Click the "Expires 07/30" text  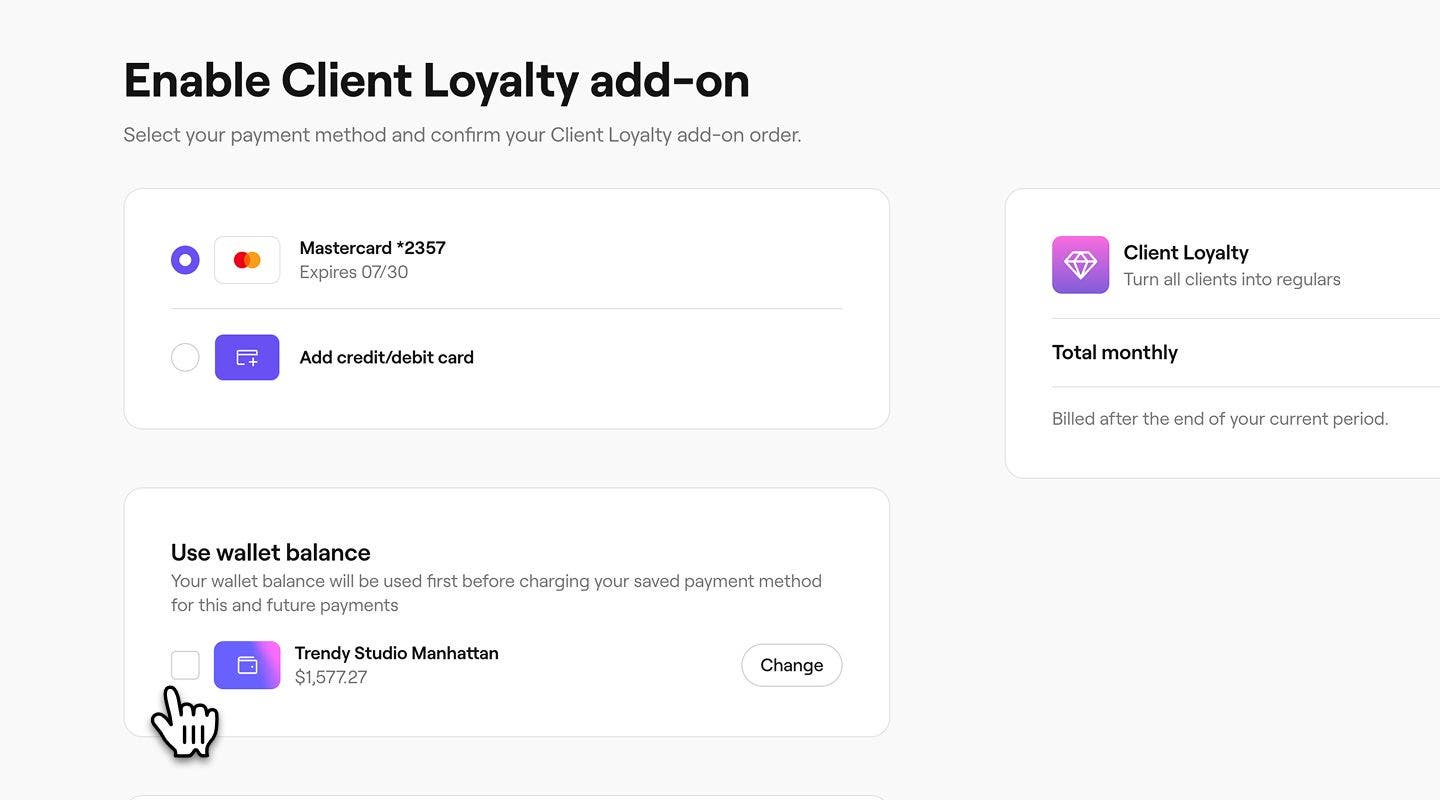353,272
